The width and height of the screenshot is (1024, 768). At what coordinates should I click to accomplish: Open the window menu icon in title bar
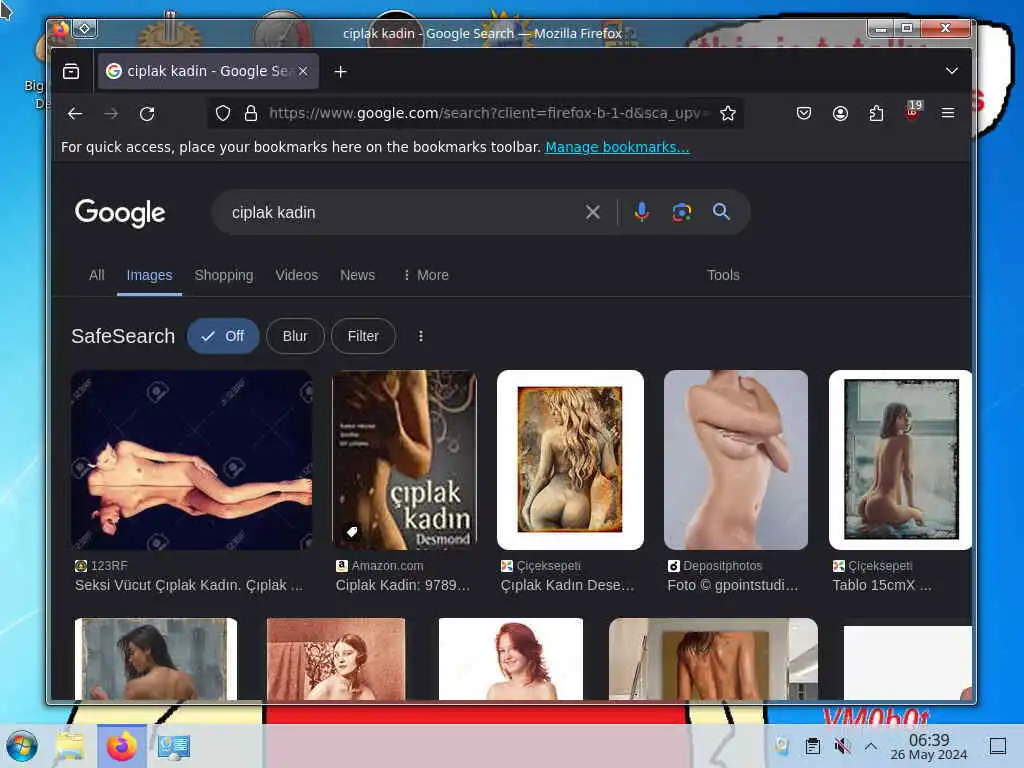pos(59,29)
